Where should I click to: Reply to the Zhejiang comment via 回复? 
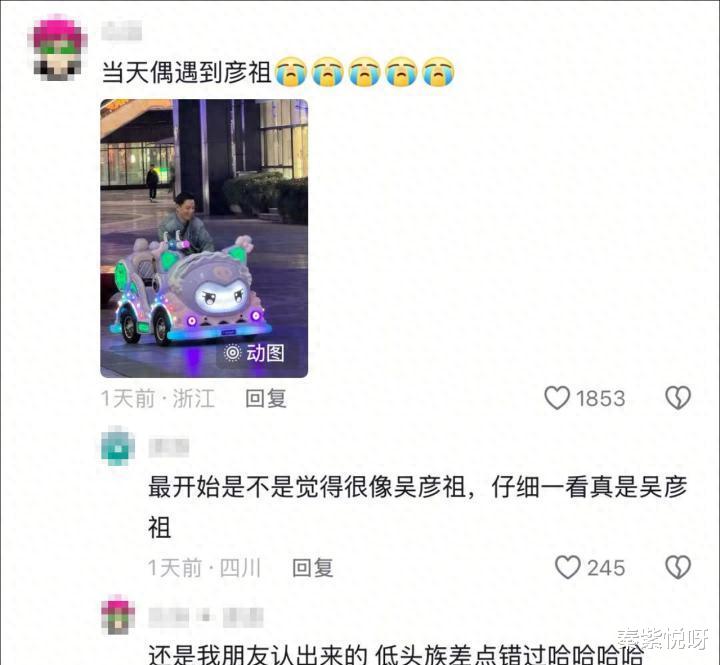[266, 398]
